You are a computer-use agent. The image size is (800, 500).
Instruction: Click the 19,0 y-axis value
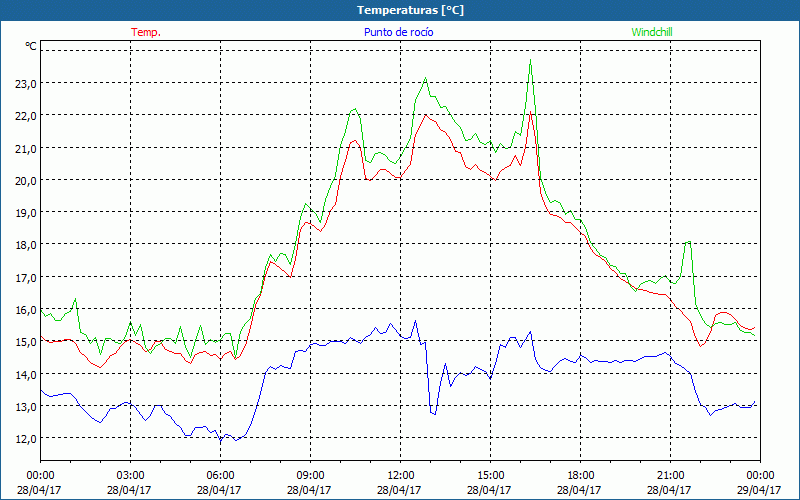point(25,213)
